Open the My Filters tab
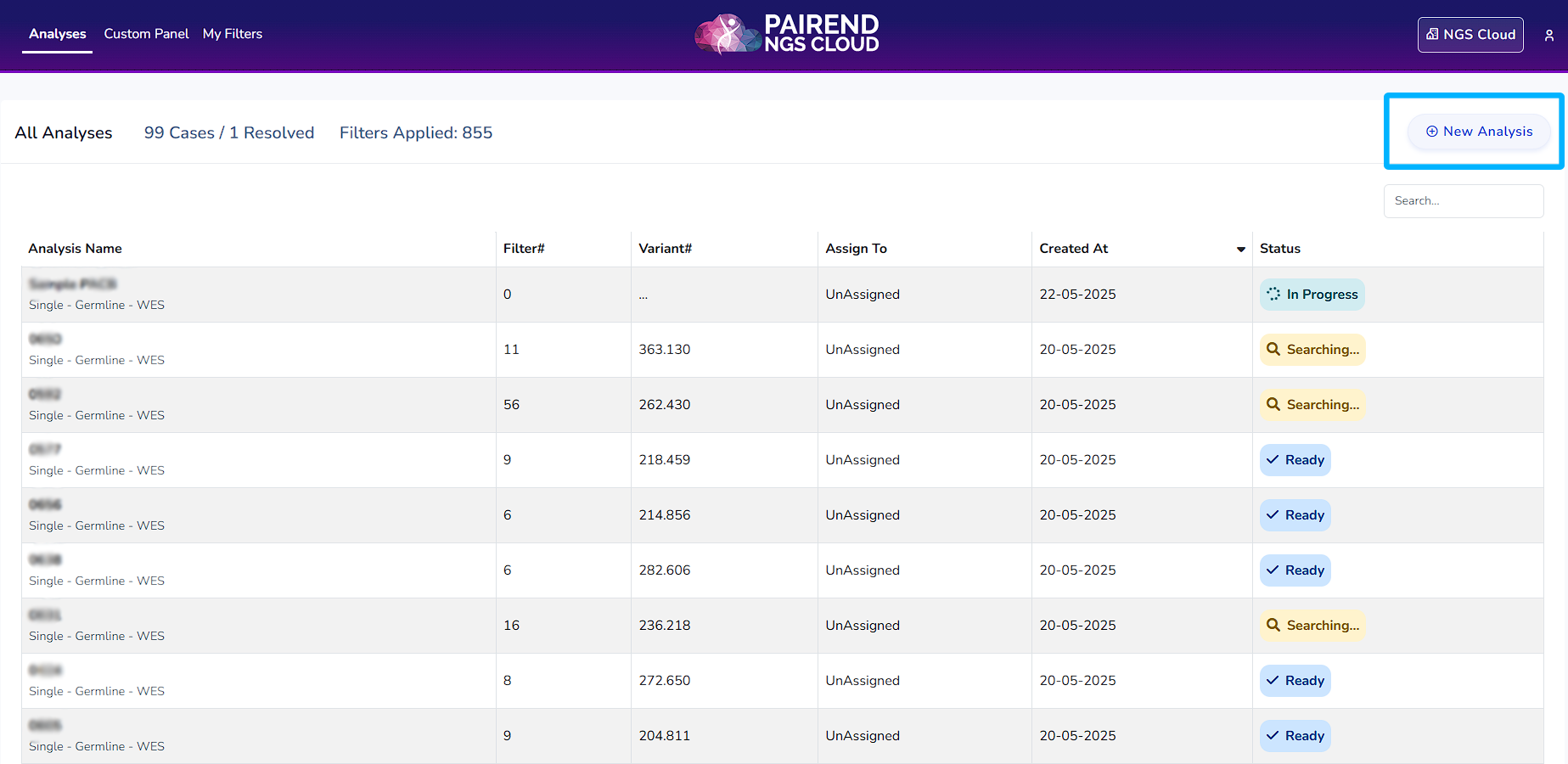 click(x=232, y=34)
